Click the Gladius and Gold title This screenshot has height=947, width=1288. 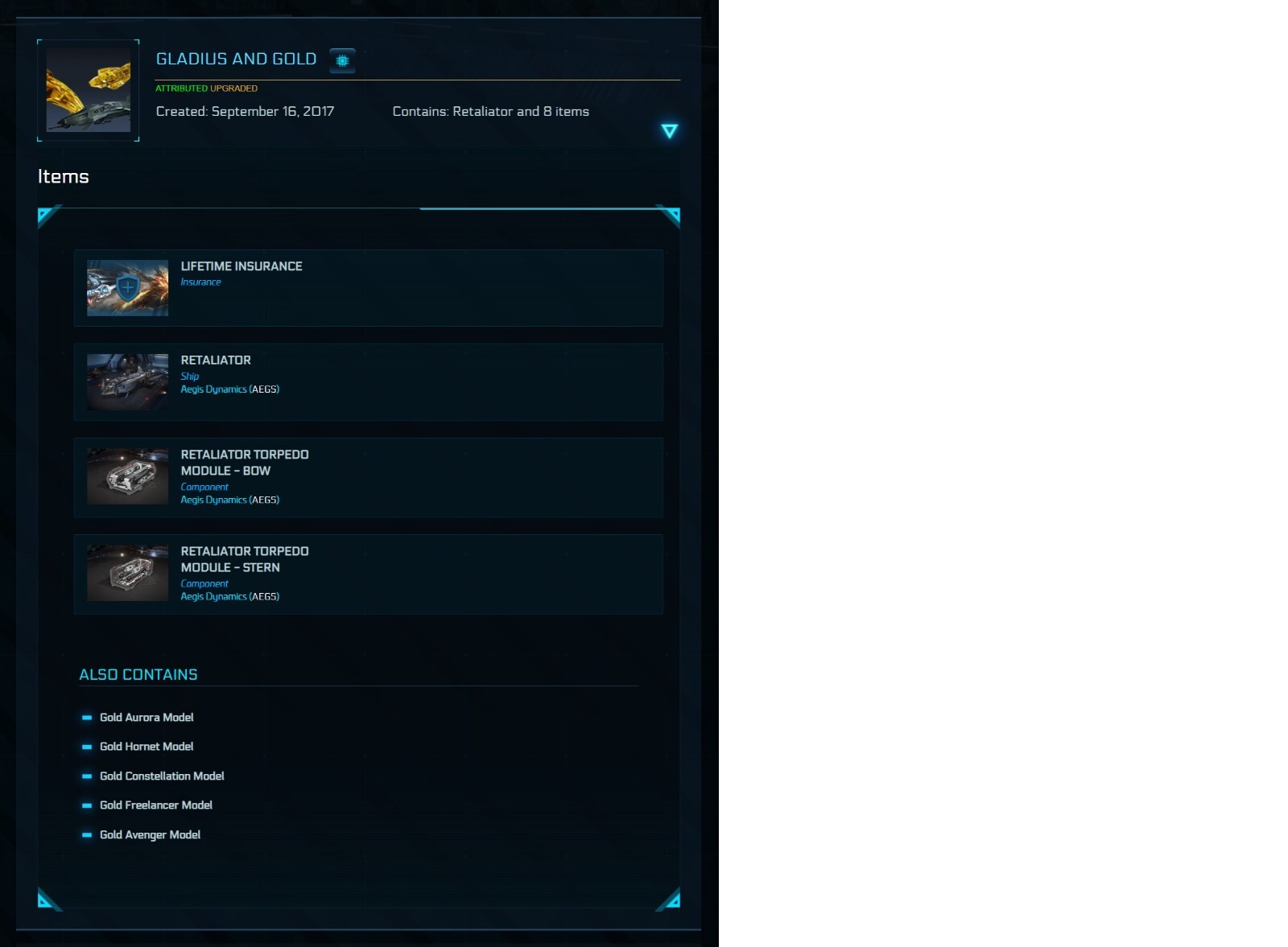[236, 59]
